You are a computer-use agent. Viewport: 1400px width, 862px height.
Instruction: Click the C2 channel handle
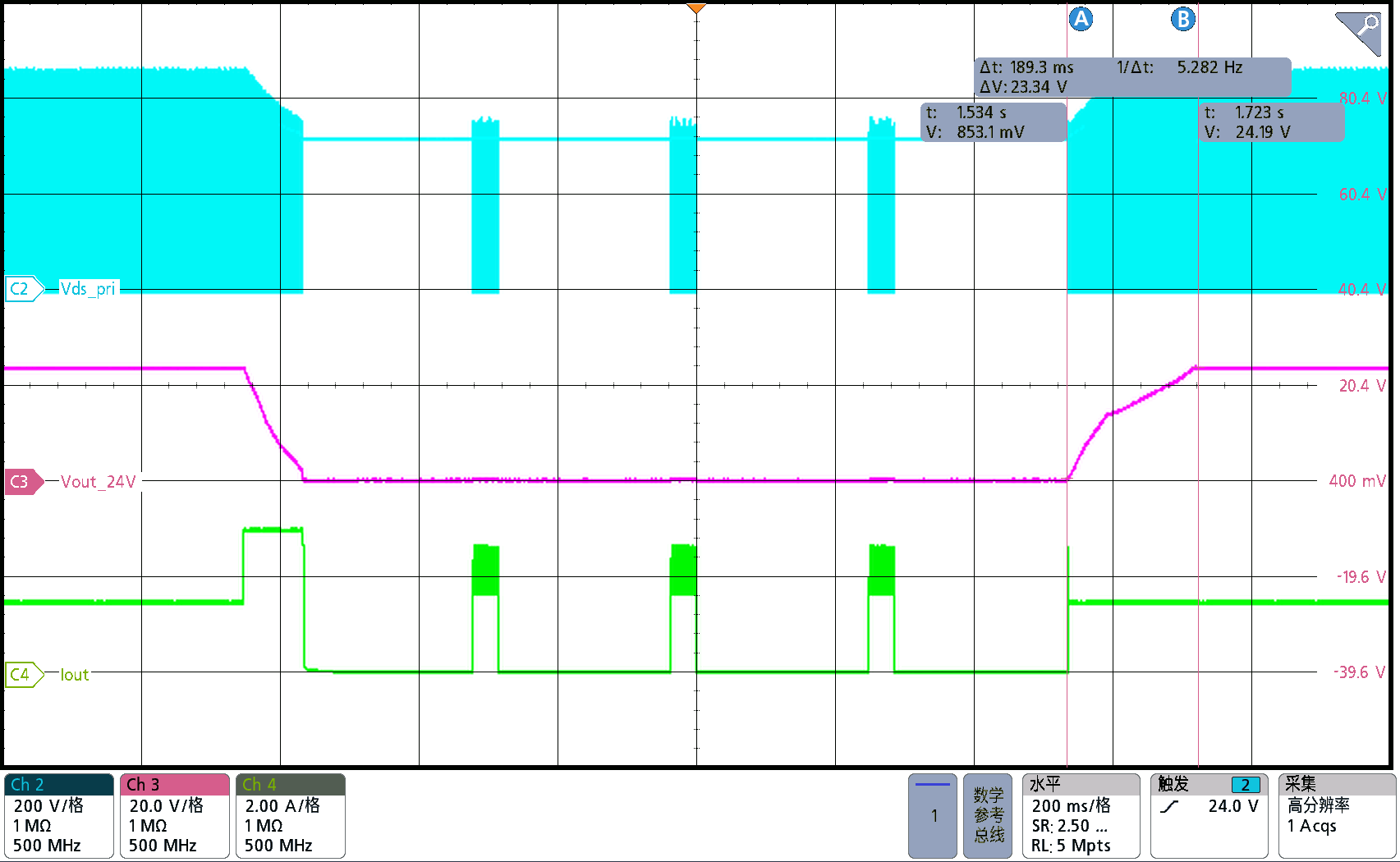[x=23, y=289]
